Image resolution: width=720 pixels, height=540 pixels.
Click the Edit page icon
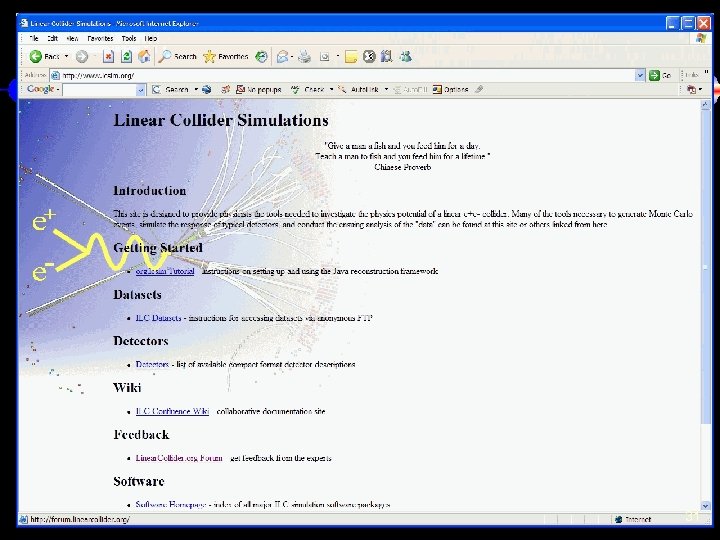coord(325,56)
